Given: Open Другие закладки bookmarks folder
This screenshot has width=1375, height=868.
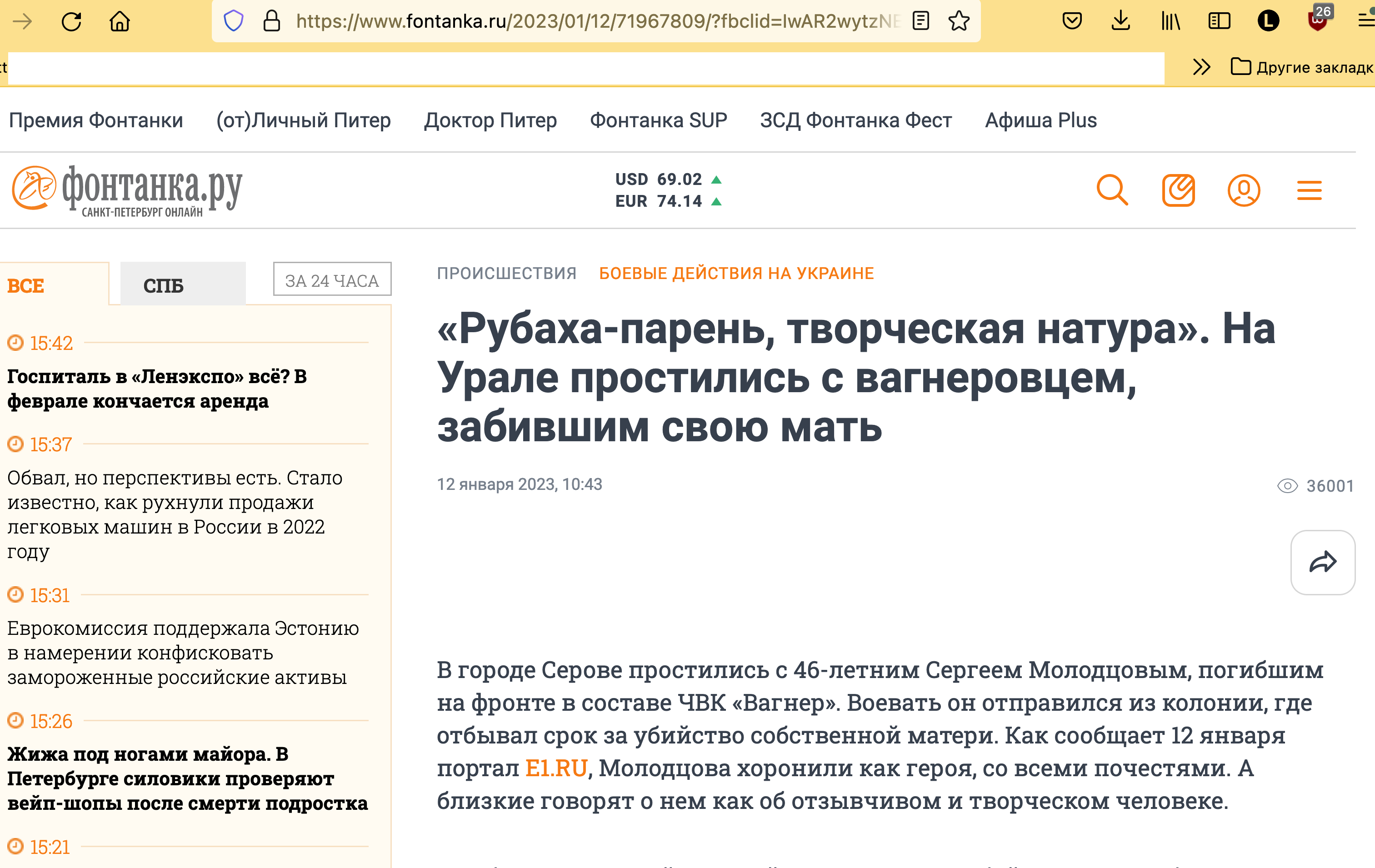Looking at the screenshot, I should tap(1302, 67).
